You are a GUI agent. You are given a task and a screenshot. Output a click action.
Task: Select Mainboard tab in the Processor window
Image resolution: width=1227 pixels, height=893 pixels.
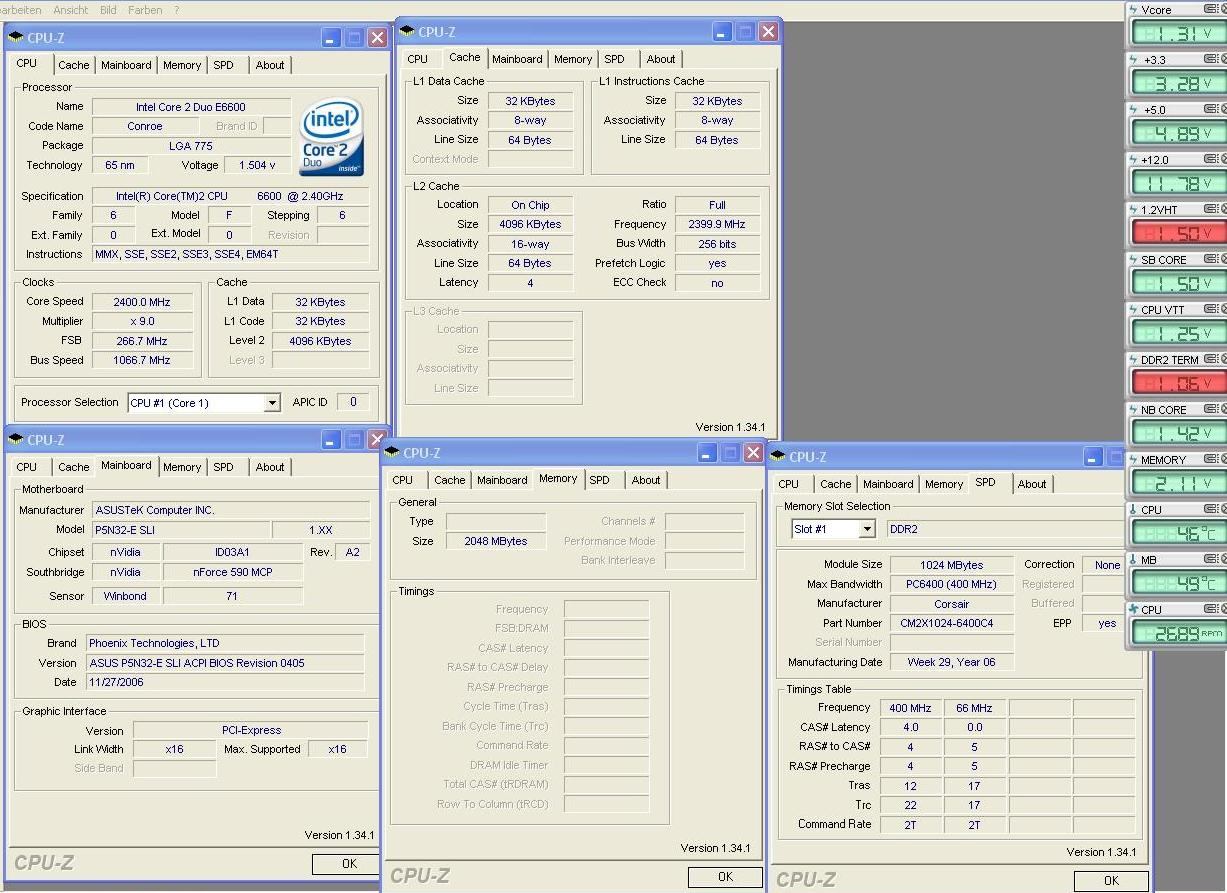pos(127,65)
